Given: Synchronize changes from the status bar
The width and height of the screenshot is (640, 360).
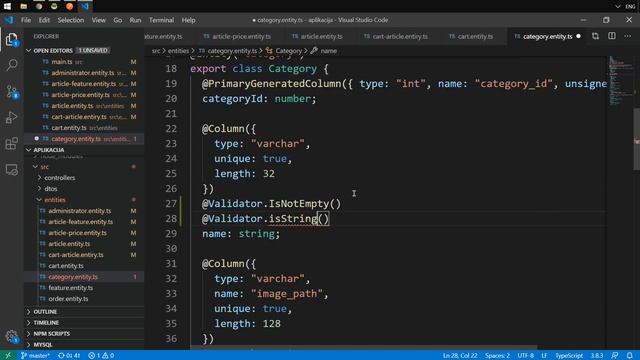Looking at the screenshot, I should [x=69, y=356].
